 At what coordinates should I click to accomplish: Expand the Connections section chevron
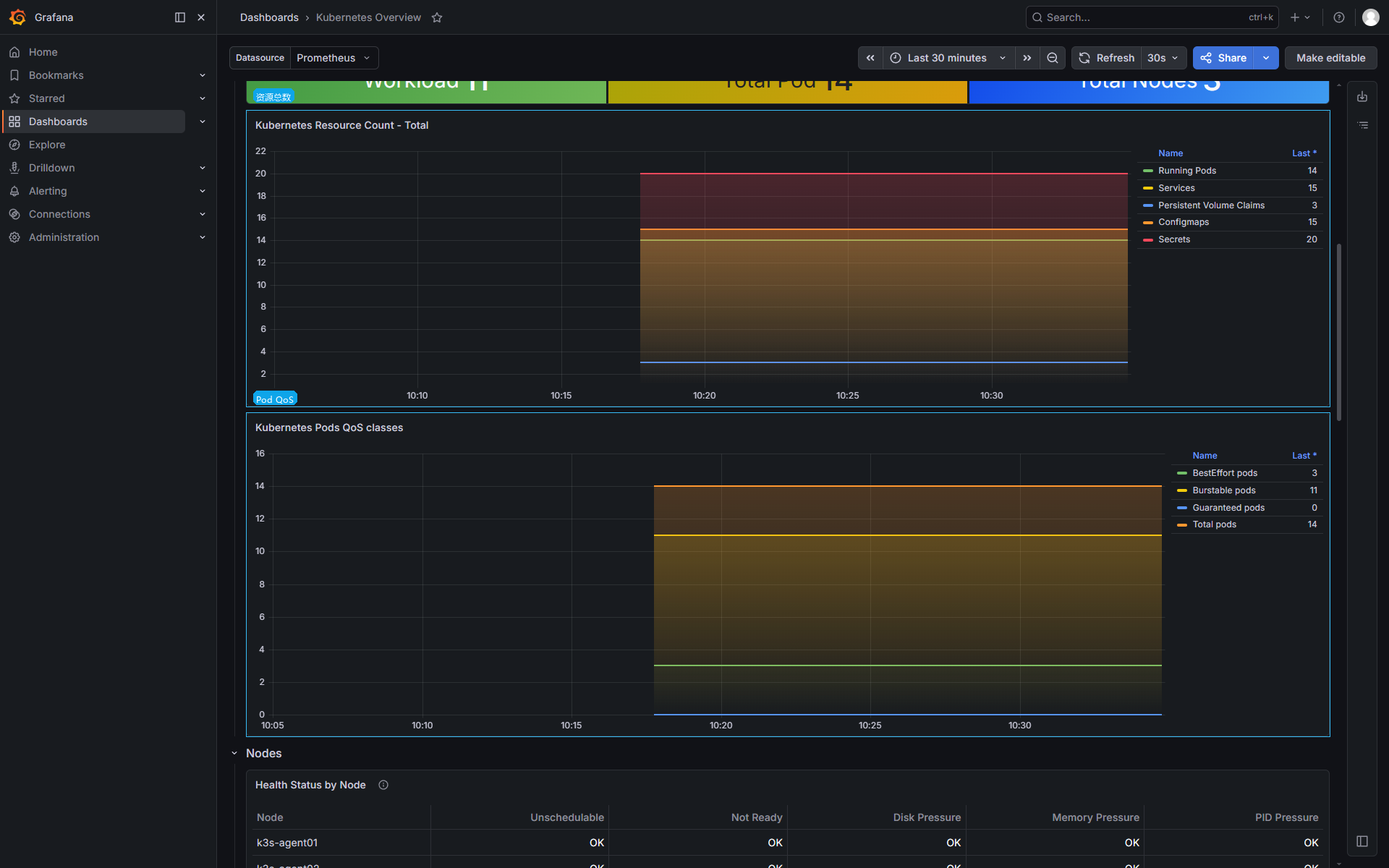[x=203, y=214]
